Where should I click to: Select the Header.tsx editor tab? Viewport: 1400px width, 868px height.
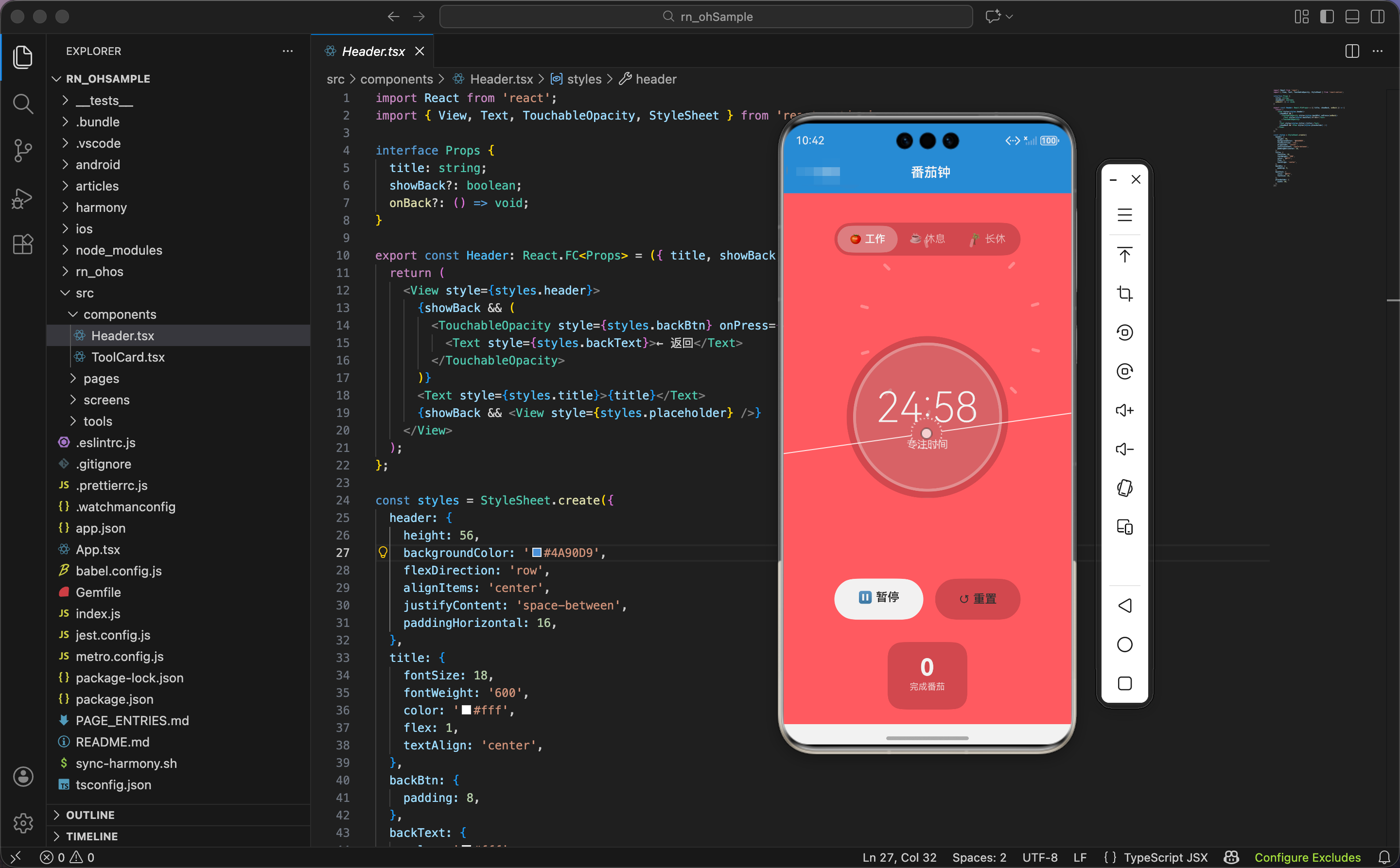click(373, 51)
